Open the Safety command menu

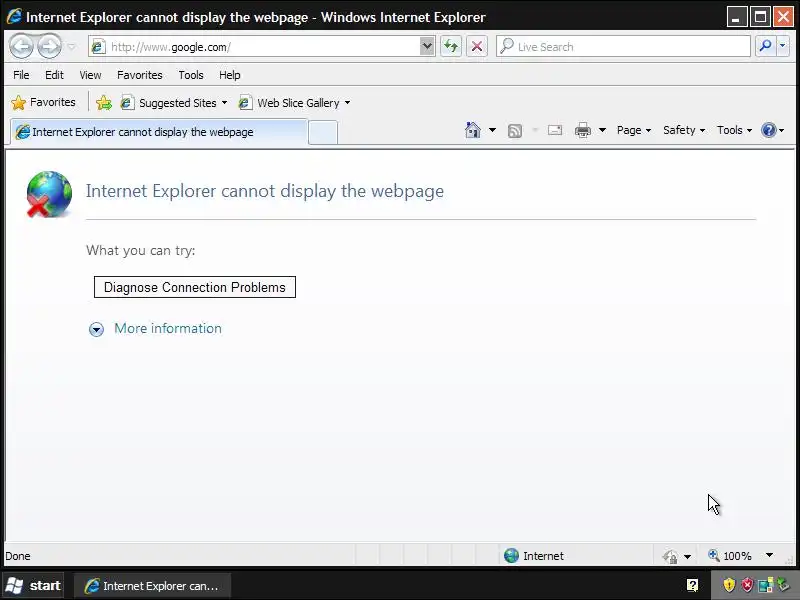pyautogui.click(x=684, y=130)
